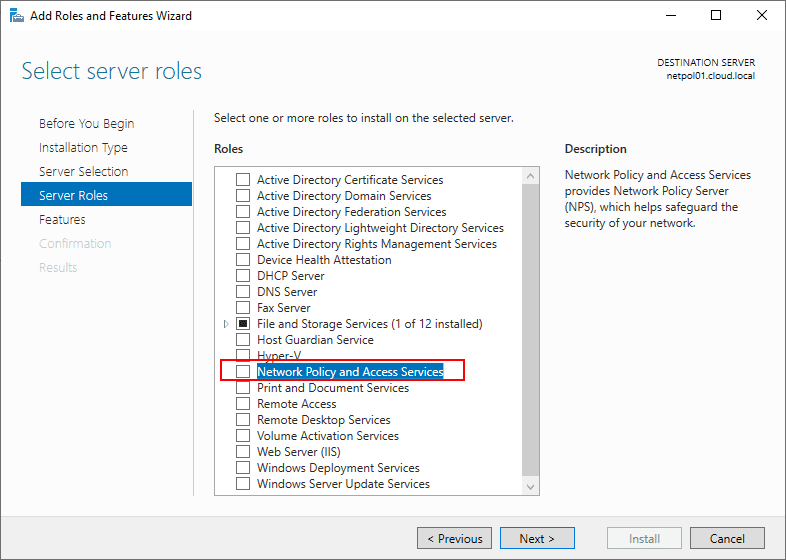Tick the Web Server (IIS) checkbox
This screenshot has width=786, height=560.
click(243, 452)
